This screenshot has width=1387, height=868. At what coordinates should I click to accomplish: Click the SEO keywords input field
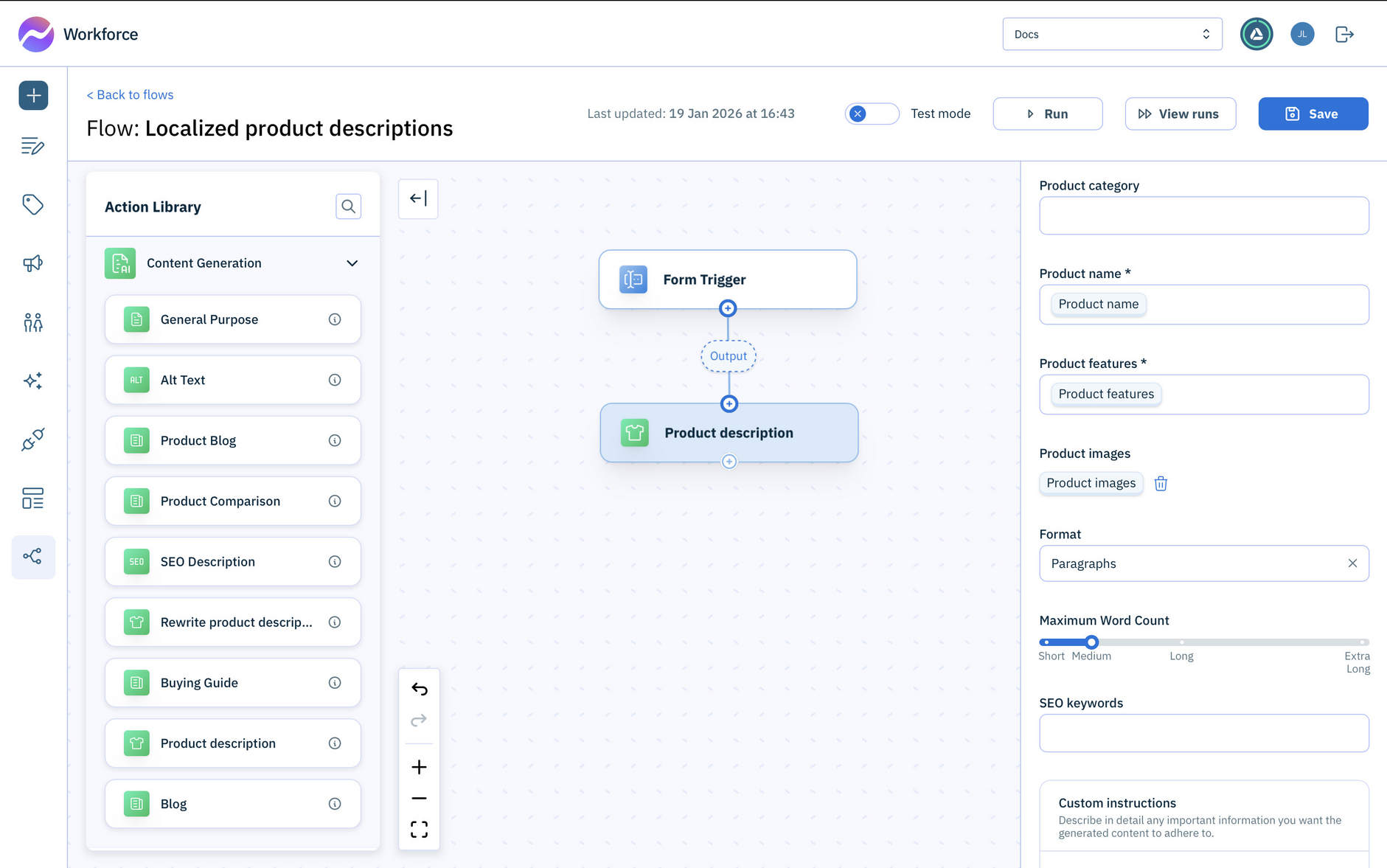pyautogui.click(x=1203, y=733)
